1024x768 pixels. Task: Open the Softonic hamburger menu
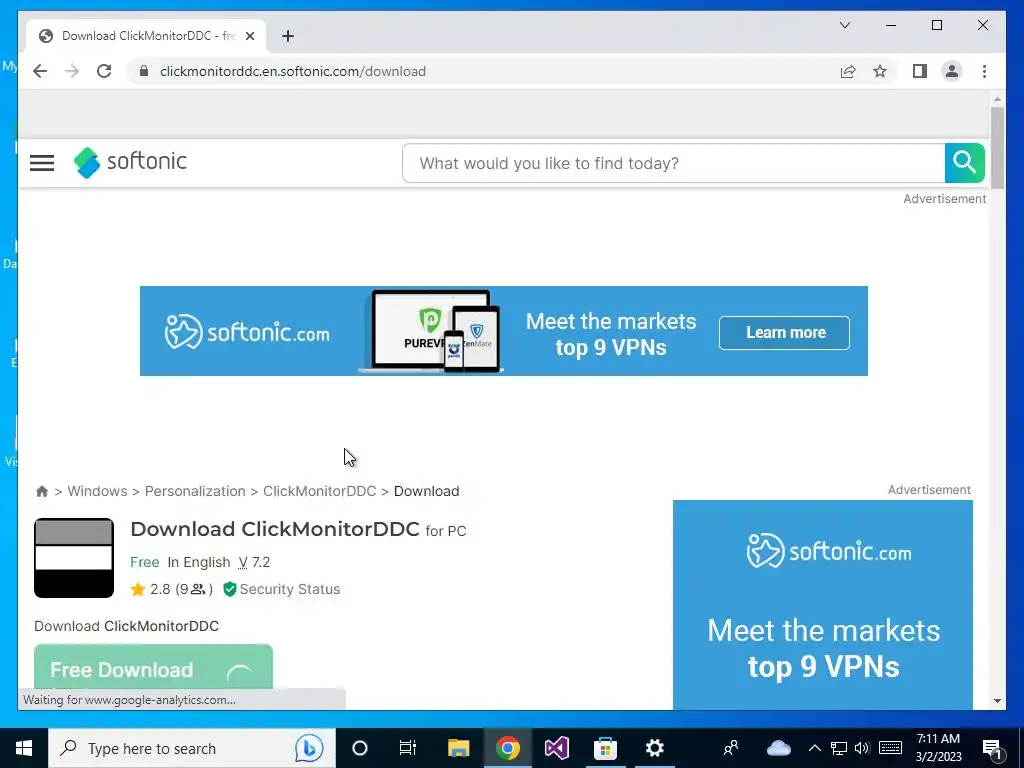click(42, 163)
